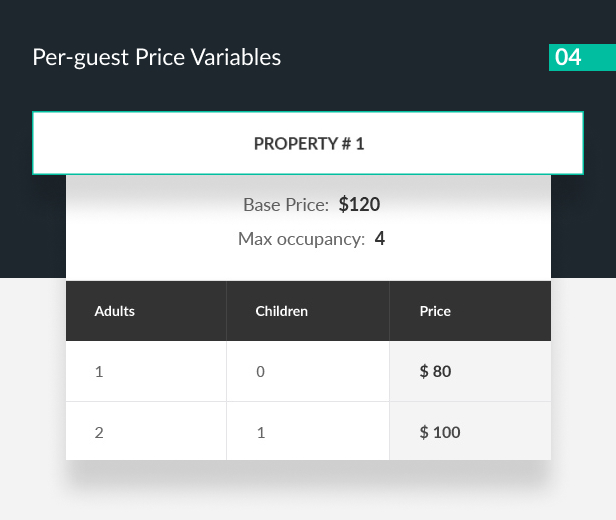Viewport: 616px width, 520px height.
Task: Select the green 04 badge
Action: (582, 57)
